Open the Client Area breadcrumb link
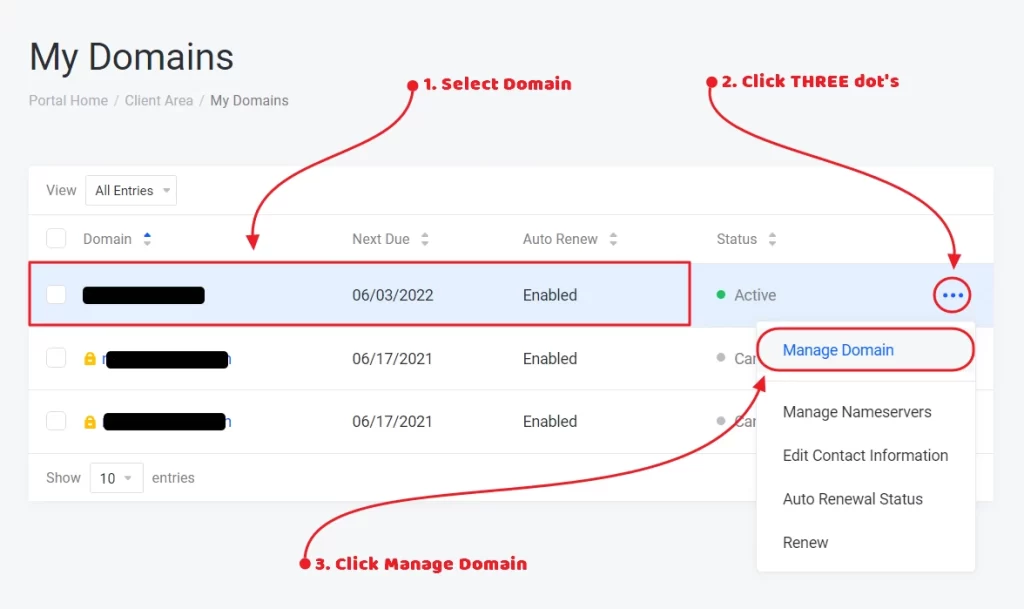This screenshot has width=1024, height=609. click(159, 101)
